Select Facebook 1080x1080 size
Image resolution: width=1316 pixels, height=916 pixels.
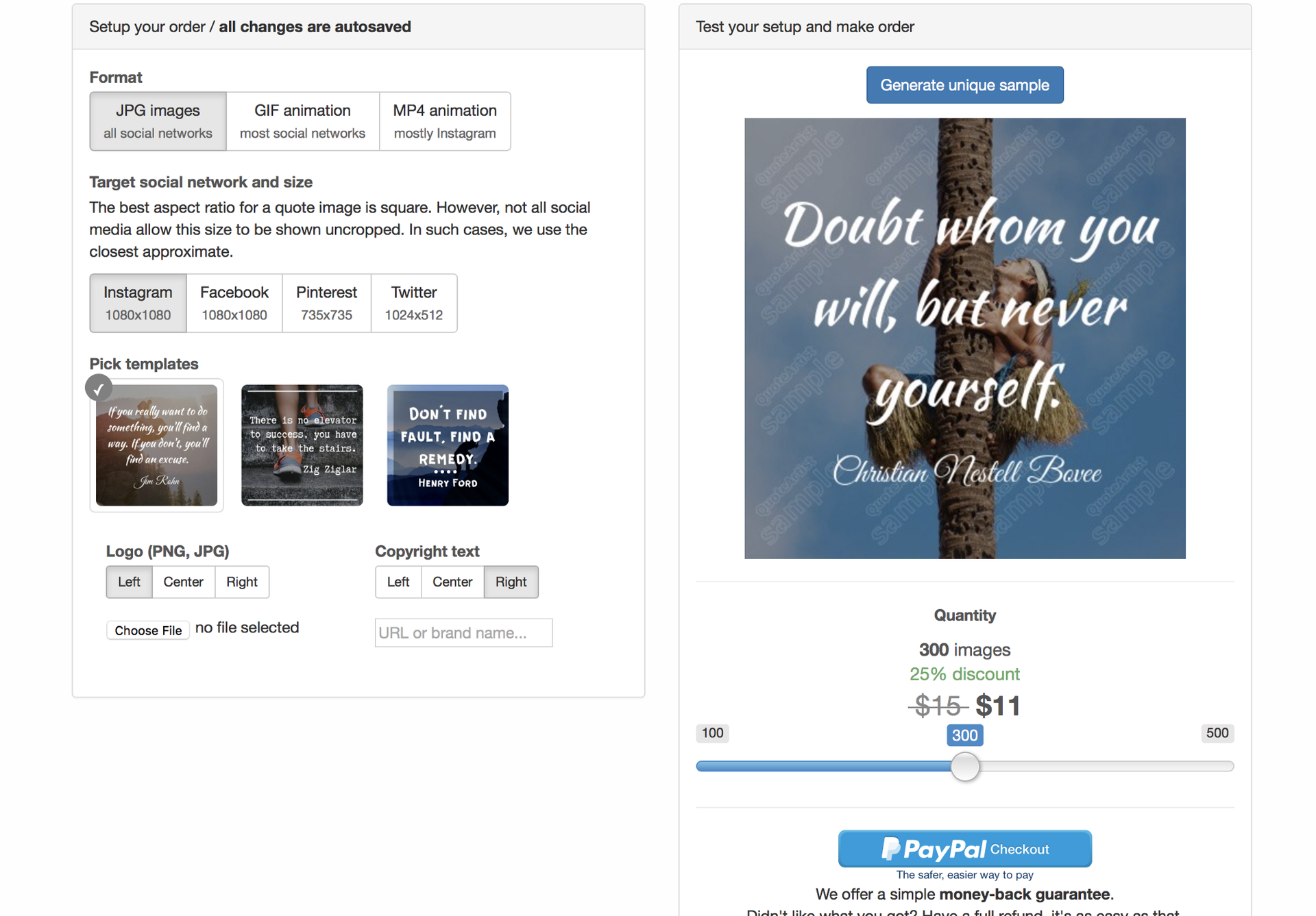[234, 304]
